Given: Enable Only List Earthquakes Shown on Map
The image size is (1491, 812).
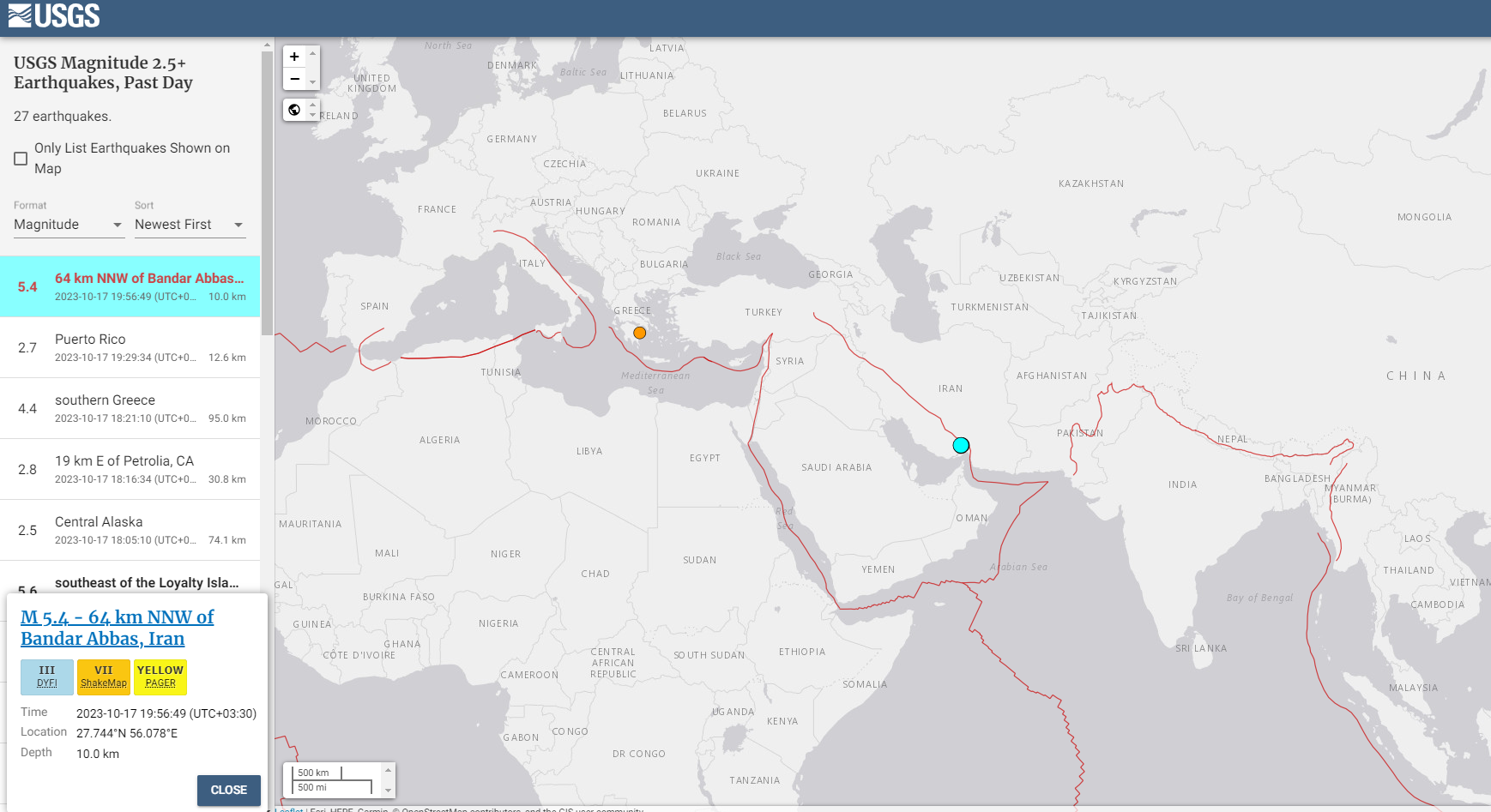Looking at the screenshot, I should 21,159.
